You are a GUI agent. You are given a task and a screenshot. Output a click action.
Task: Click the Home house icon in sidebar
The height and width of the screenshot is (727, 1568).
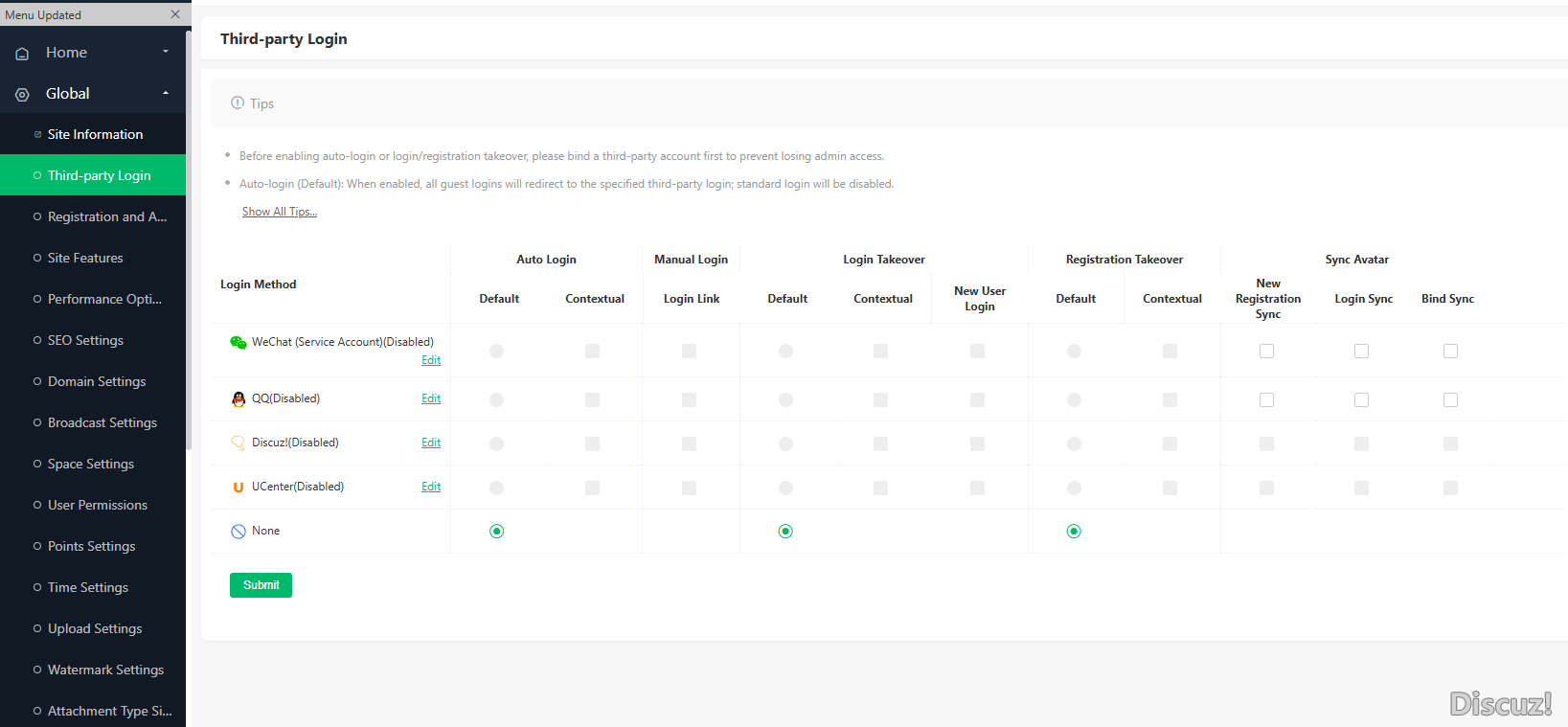(x=22, y=54)
